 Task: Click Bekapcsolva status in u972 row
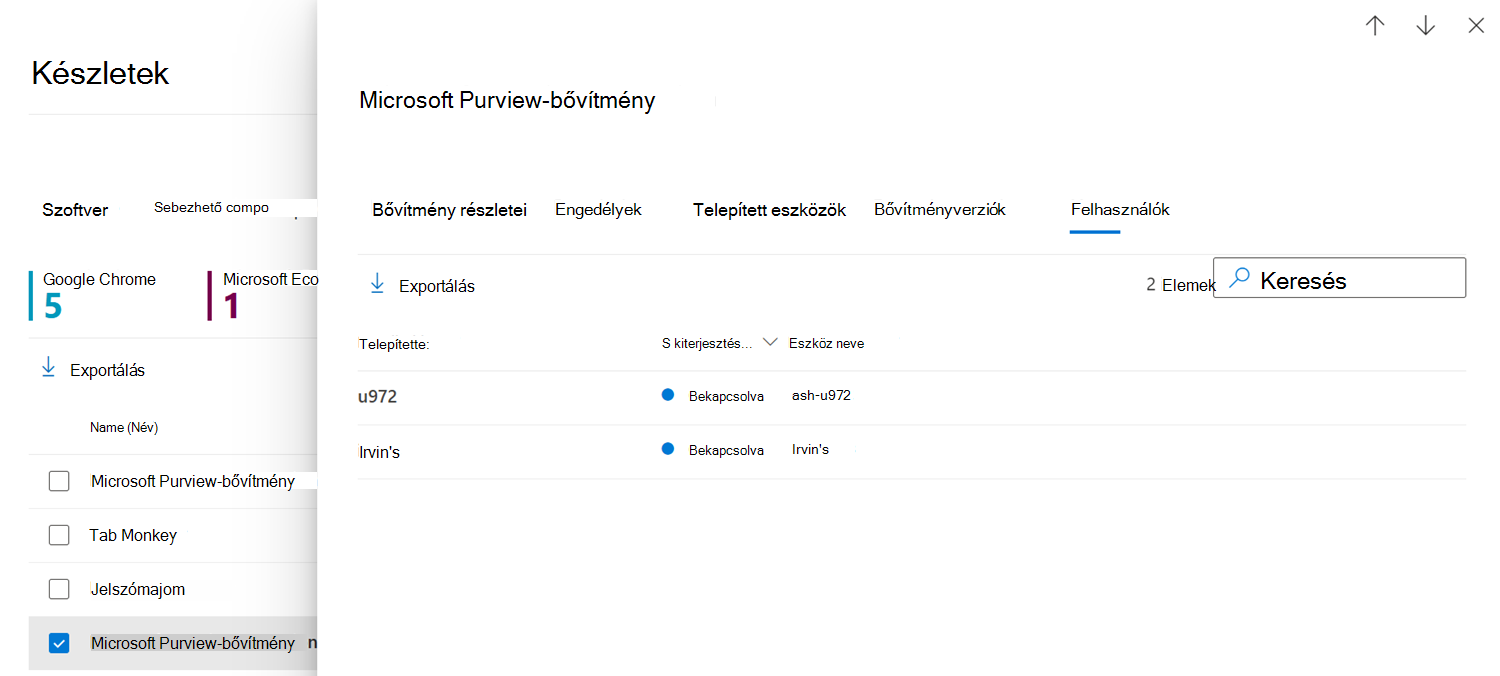[726, 396]
